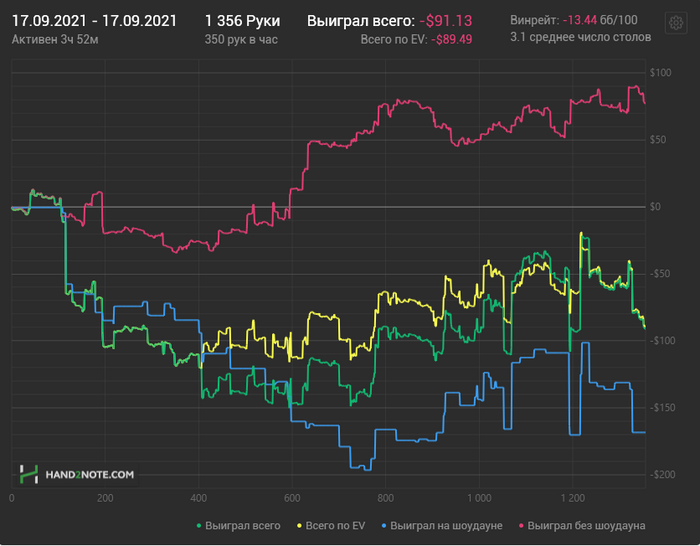Click the $0 label on the Y axis
This screenshot has height=546, width=700.
click(655, 207)
